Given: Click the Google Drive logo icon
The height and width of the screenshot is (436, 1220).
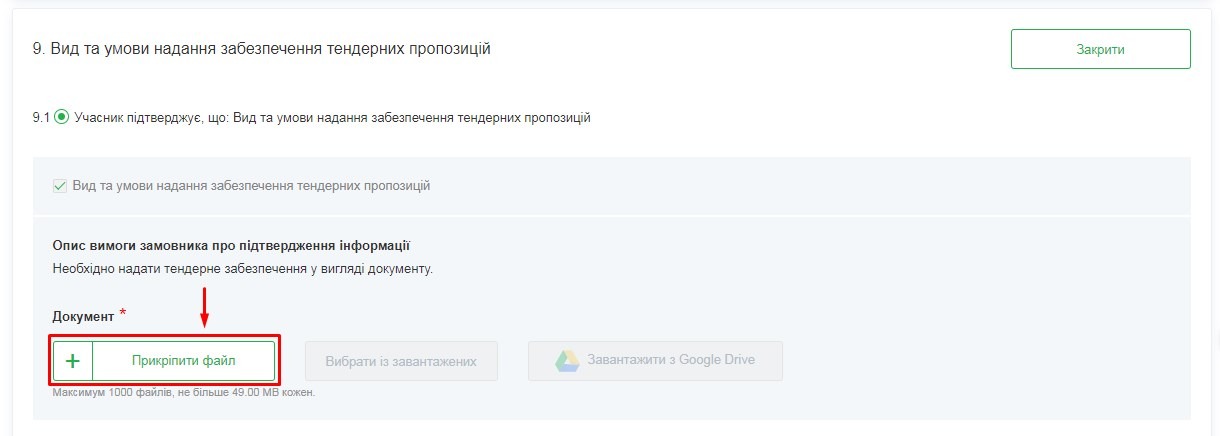Looking at the screenshot, I should click(x=567, y=361).
